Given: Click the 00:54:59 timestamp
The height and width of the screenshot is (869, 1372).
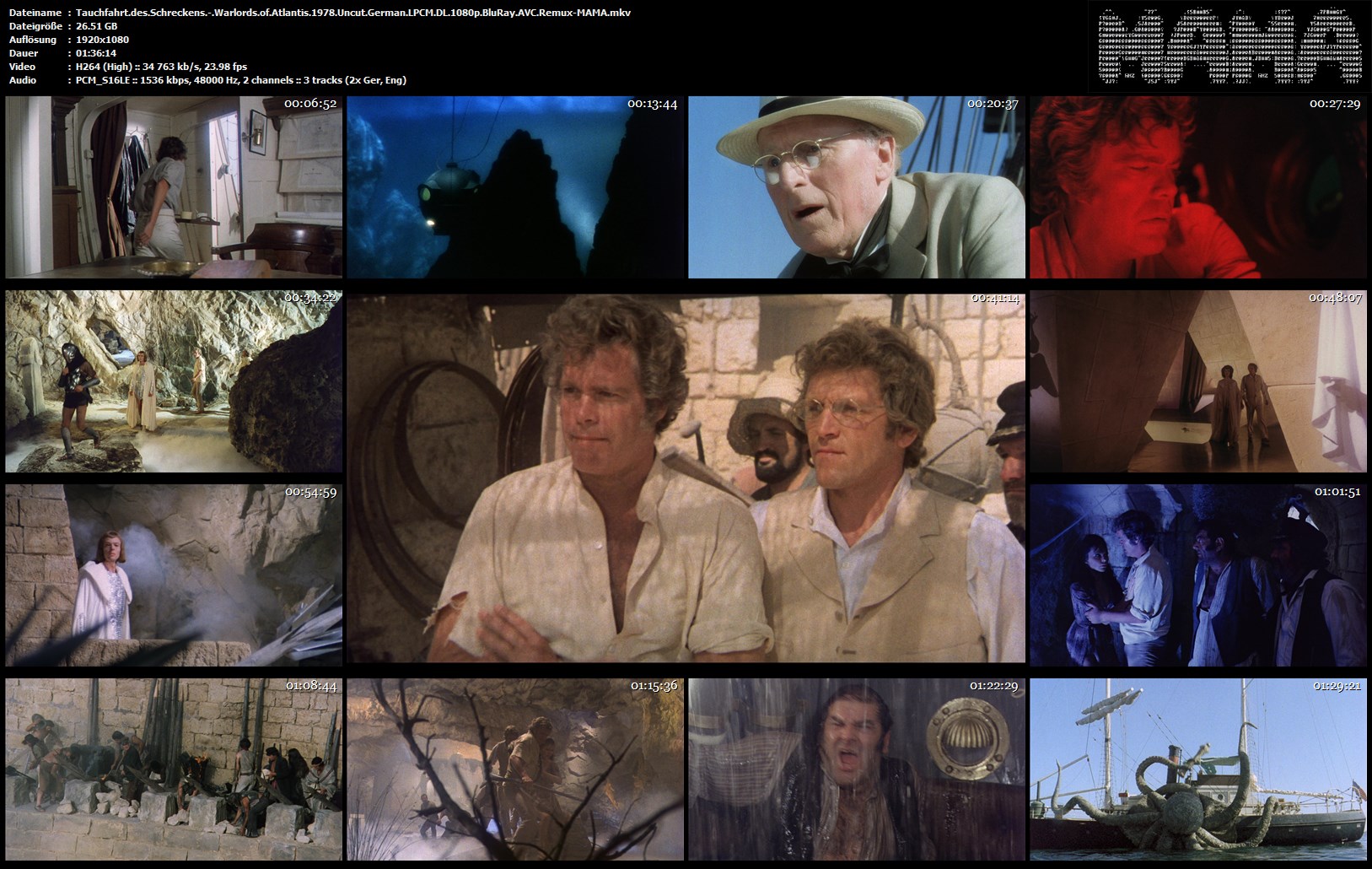Looking at the screenshot, I should tap(310, 492).
